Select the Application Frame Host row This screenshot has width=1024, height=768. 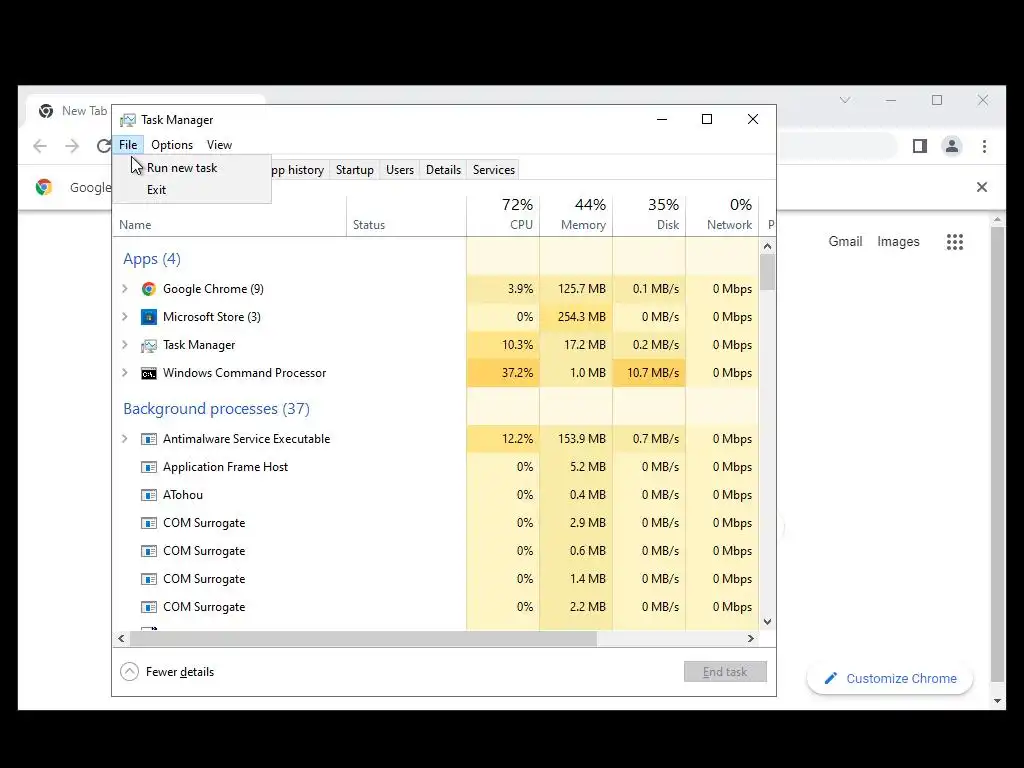click(x=436, y=467)
